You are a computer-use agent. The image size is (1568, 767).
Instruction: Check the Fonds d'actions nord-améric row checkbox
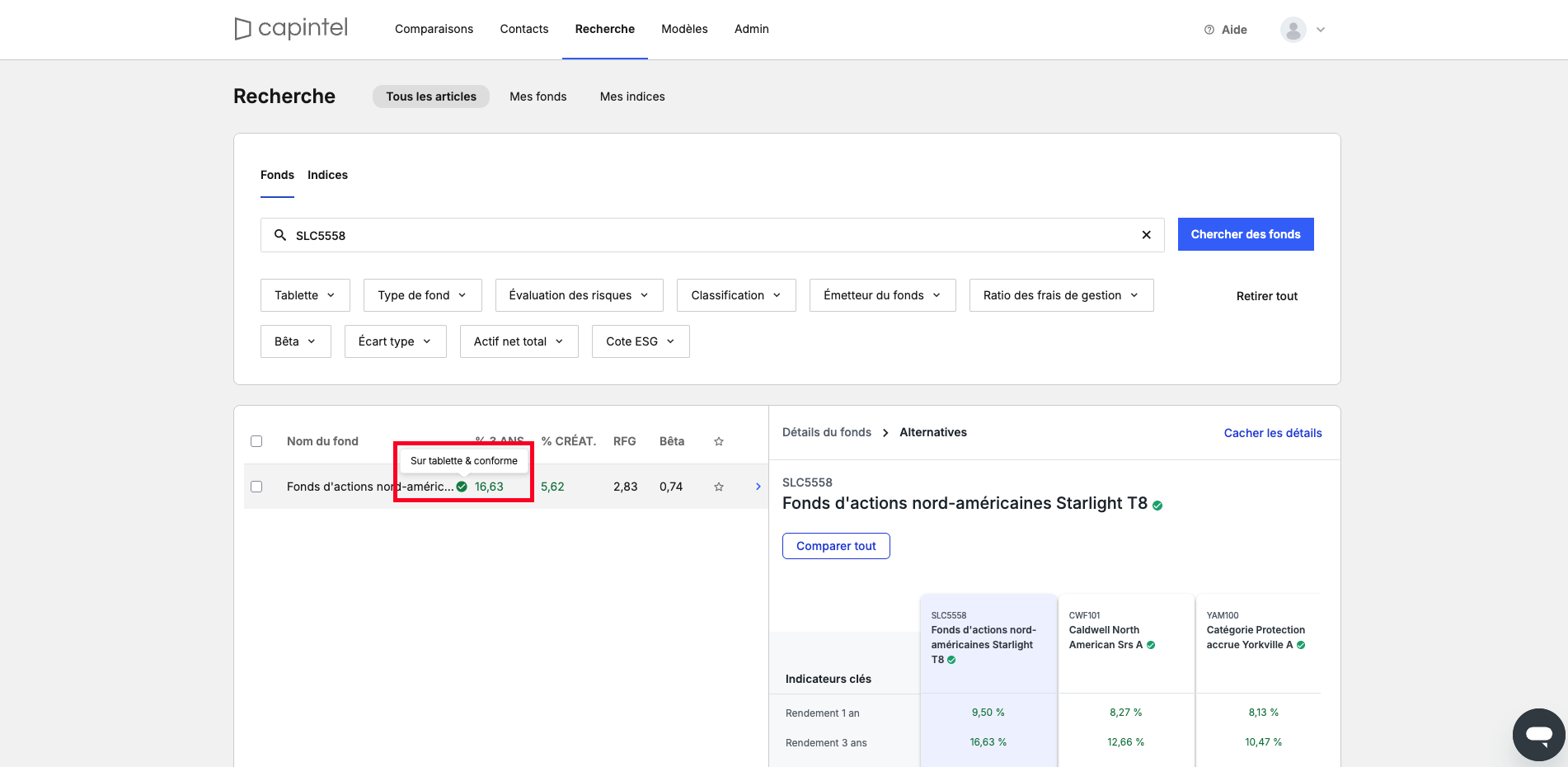(x=256, y=487)
